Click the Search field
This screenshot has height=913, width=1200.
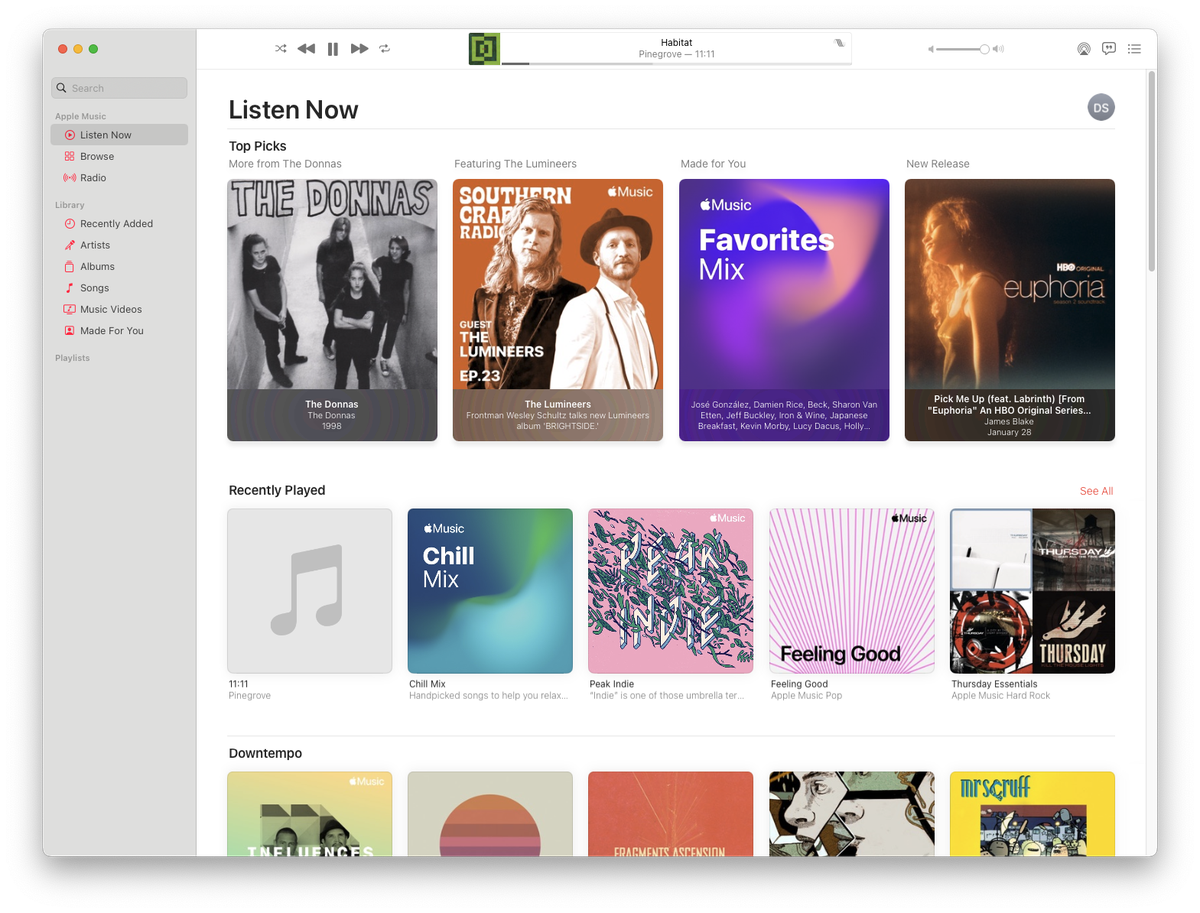119,88
